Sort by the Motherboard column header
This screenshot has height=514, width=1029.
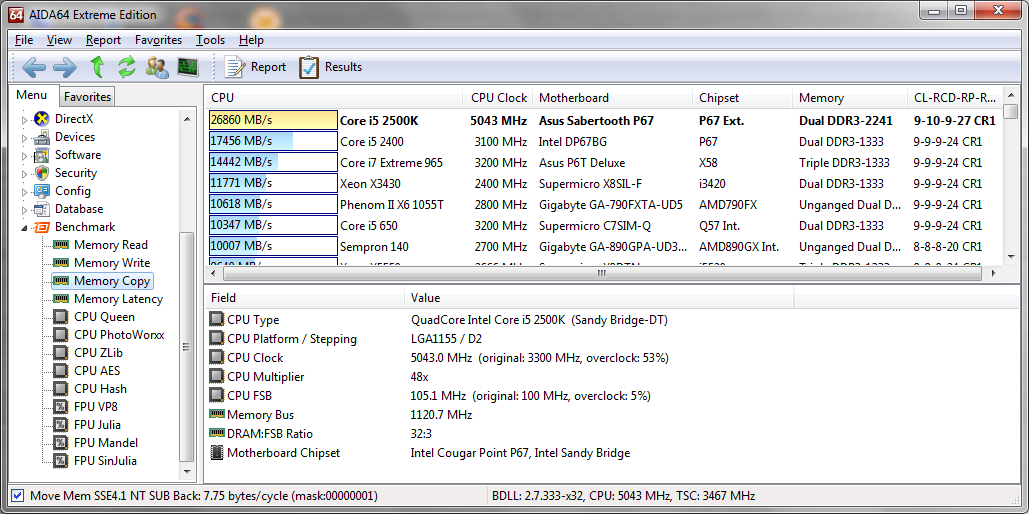click(612, 98)
